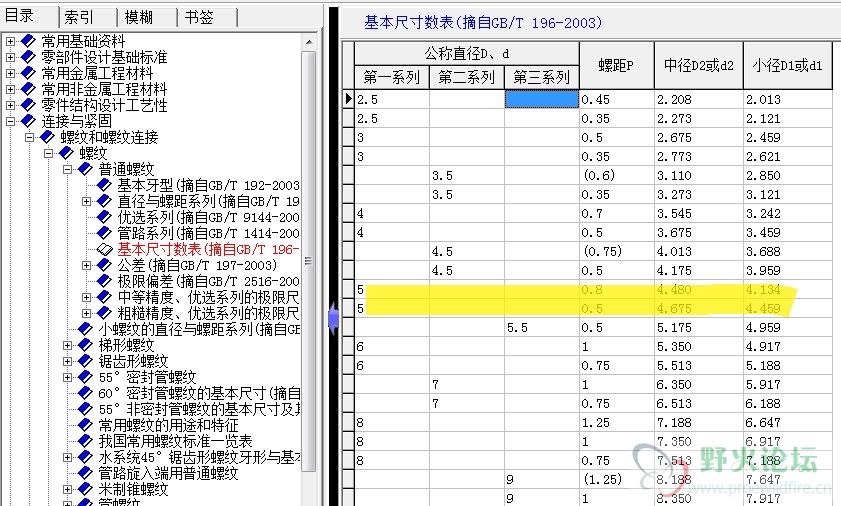
Task: Click icon beside 我国常用螺纹标准一览表
Action: click(x=85, y=441)
